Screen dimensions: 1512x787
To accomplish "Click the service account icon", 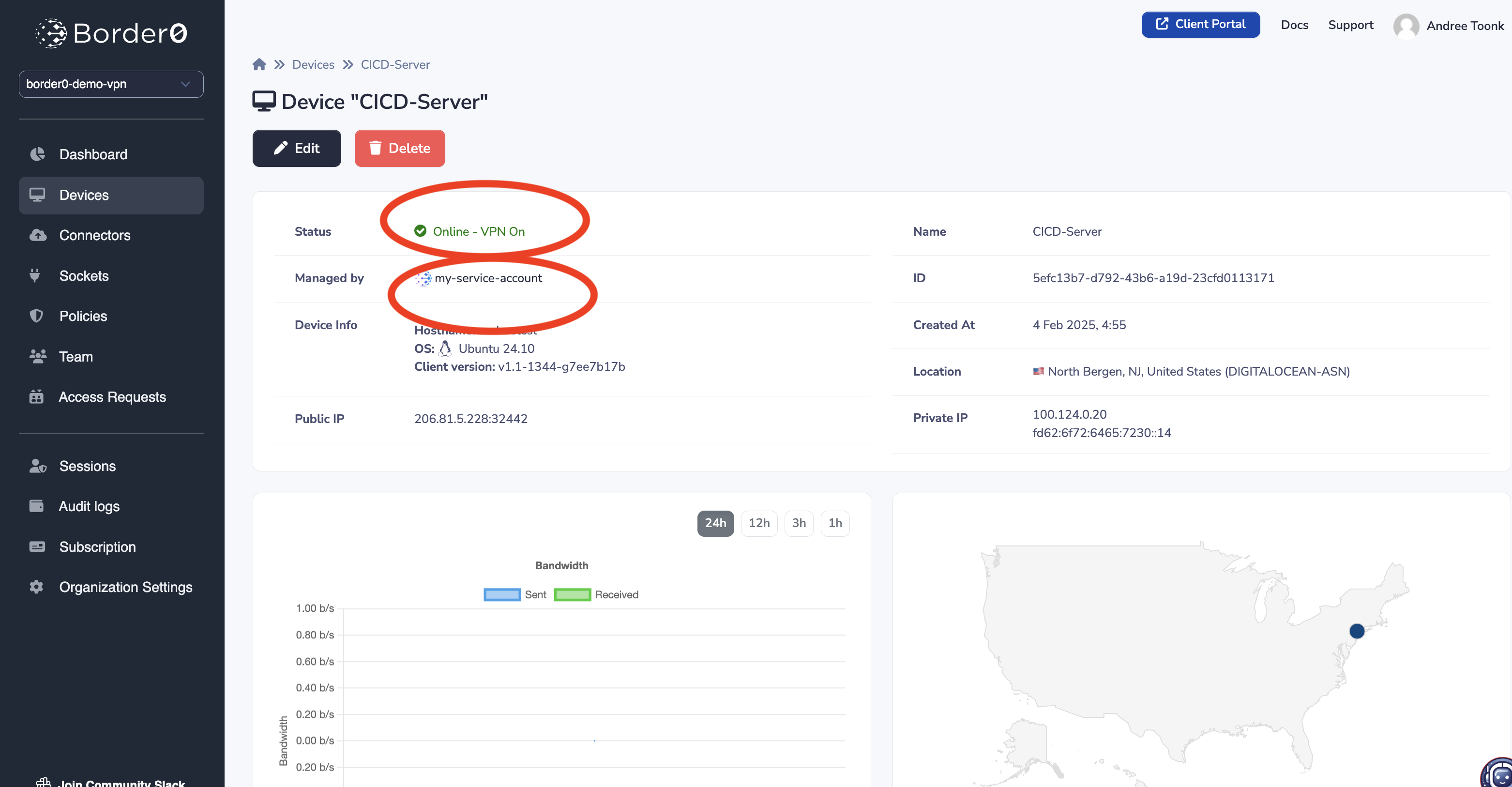I will [423, 278].
